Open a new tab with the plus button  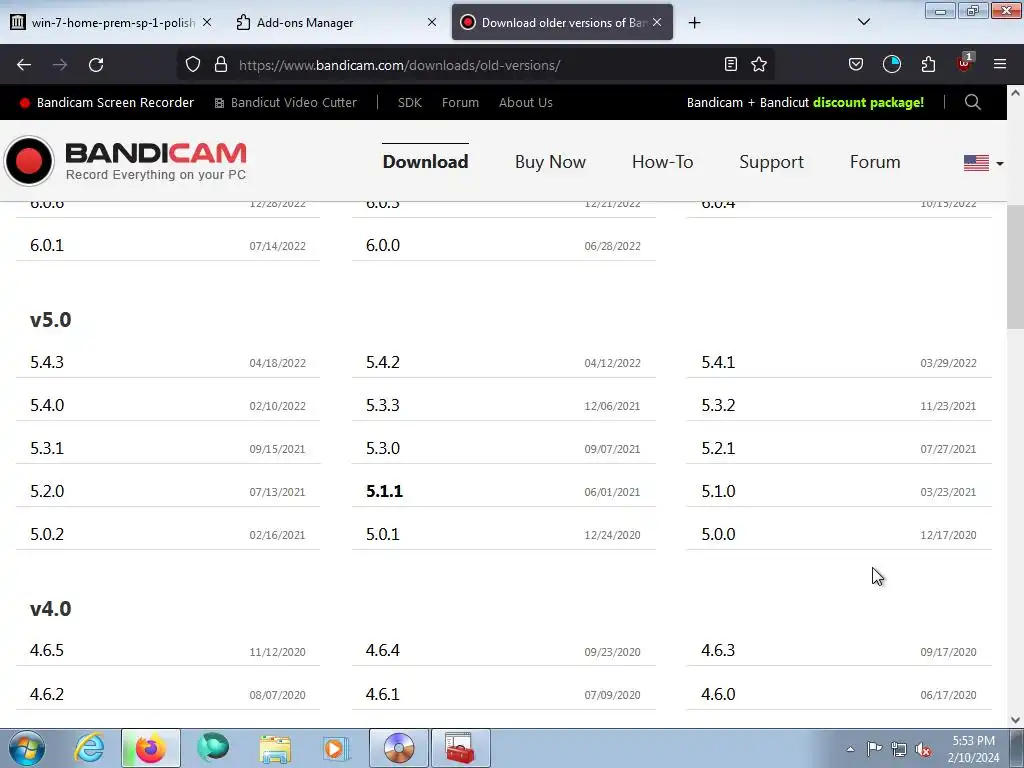(694, 23)
